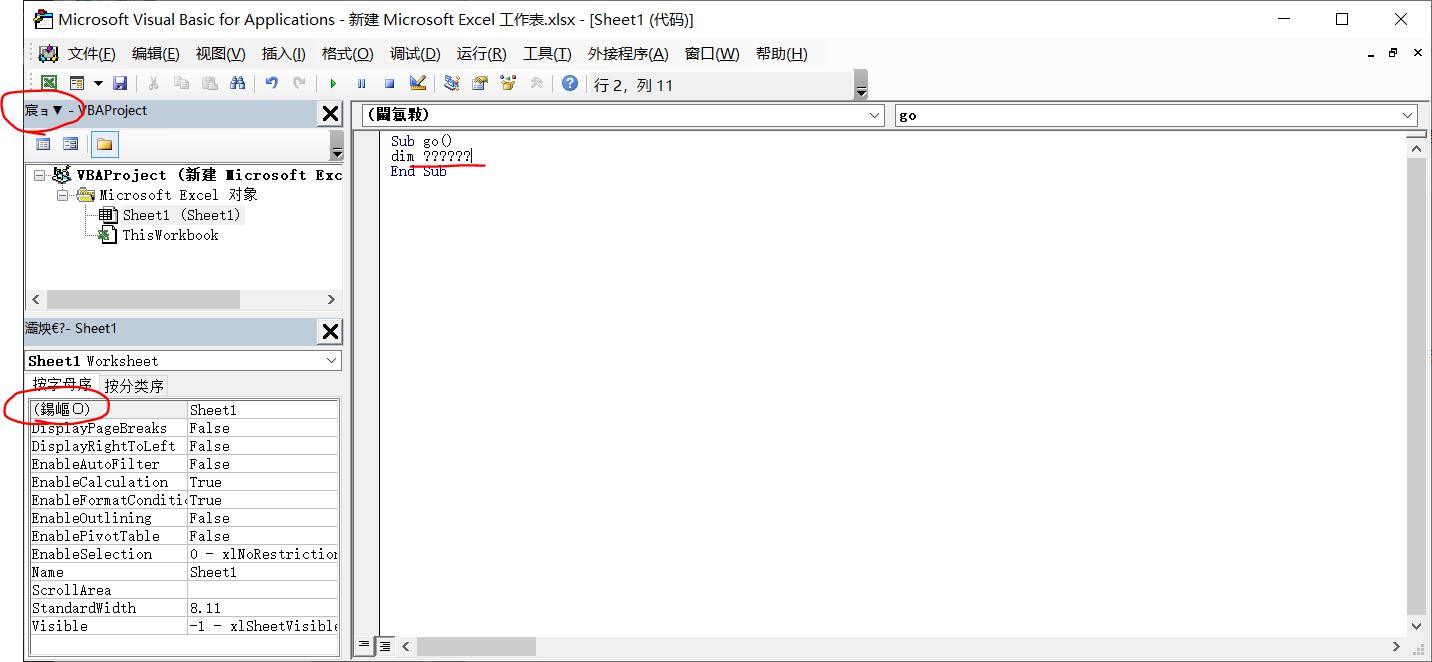Select the VBAProject root node
This screenshot has width=1432, height=662.
209,175
